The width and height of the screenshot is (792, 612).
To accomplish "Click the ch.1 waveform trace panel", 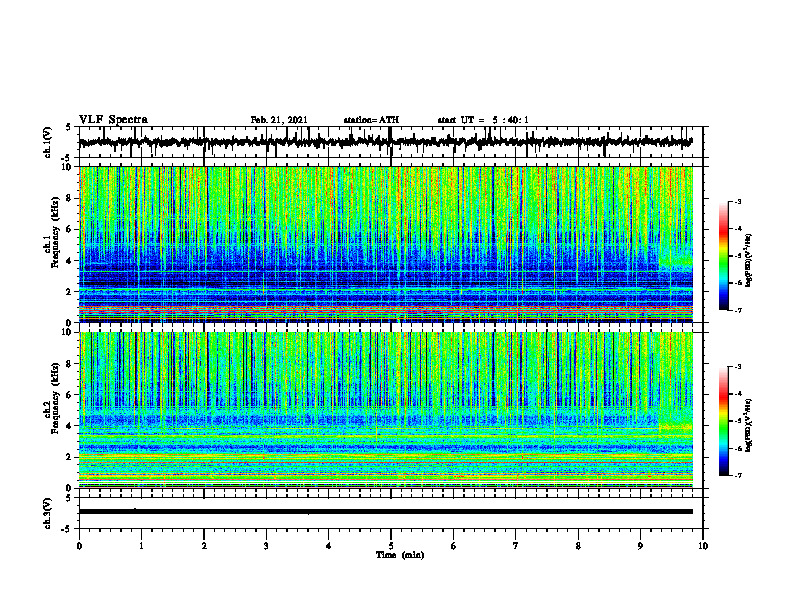I will tap(391, 142).
